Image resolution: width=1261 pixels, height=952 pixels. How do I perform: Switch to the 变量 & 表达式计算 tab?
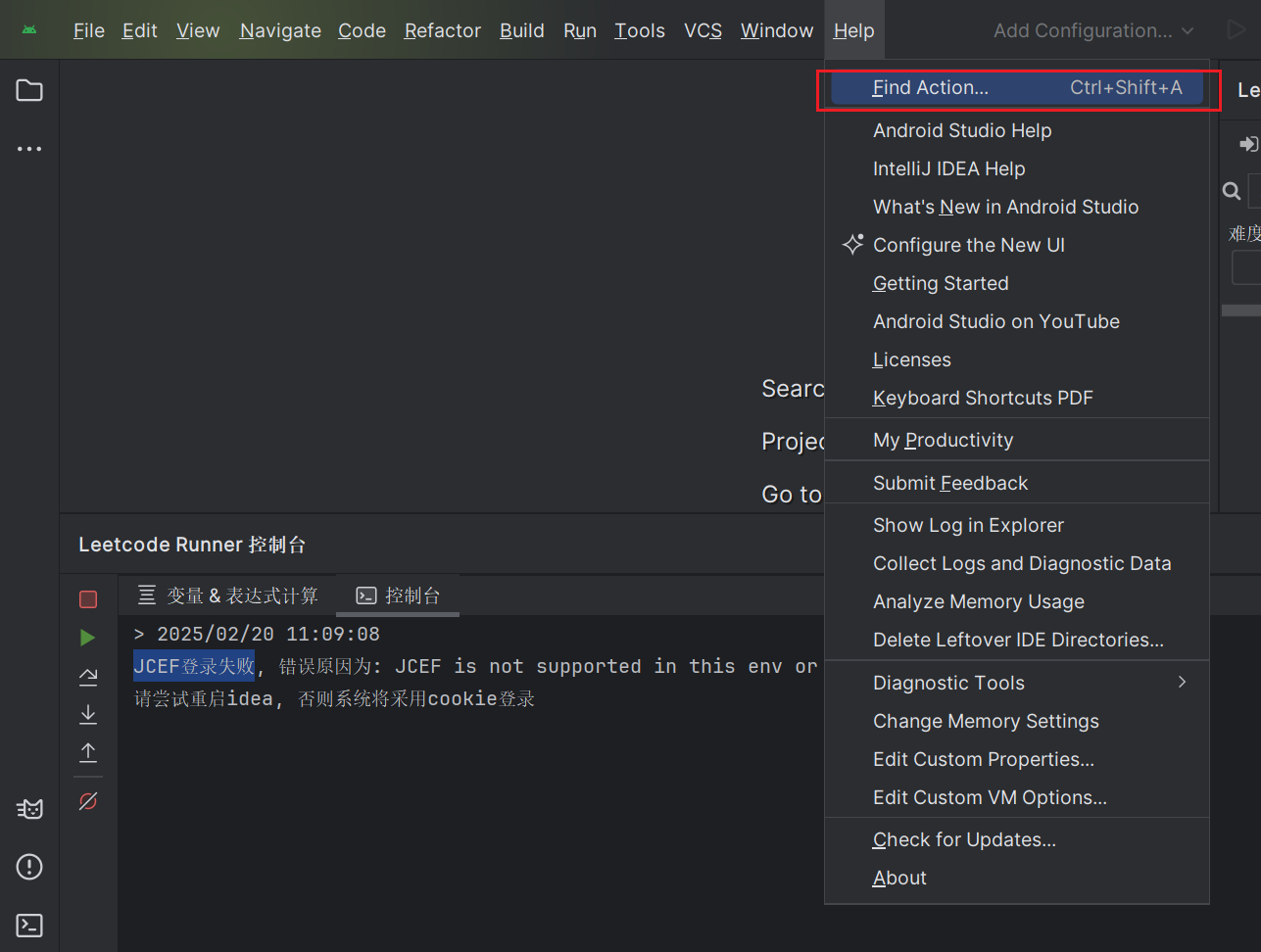tap(227, 595)
